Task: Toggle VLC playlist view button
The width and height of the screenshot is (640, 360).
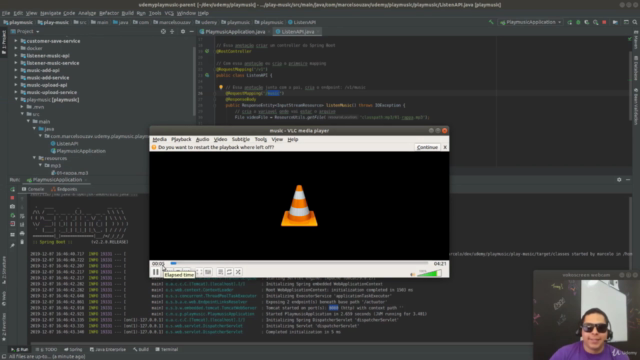Action: 220,272
